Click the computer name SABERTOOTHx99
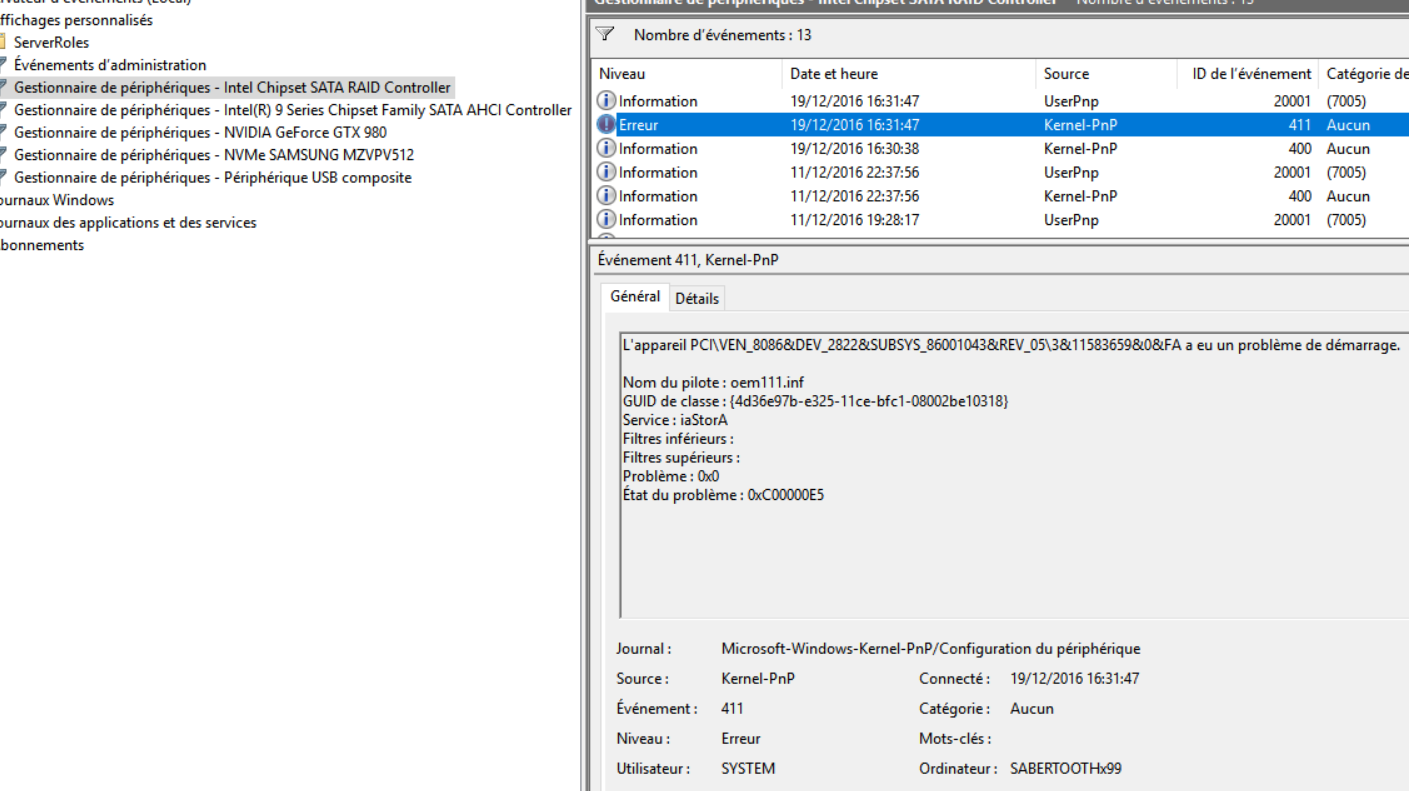The height and width of the screenshot is (791, 1409). click(1066, 769)
